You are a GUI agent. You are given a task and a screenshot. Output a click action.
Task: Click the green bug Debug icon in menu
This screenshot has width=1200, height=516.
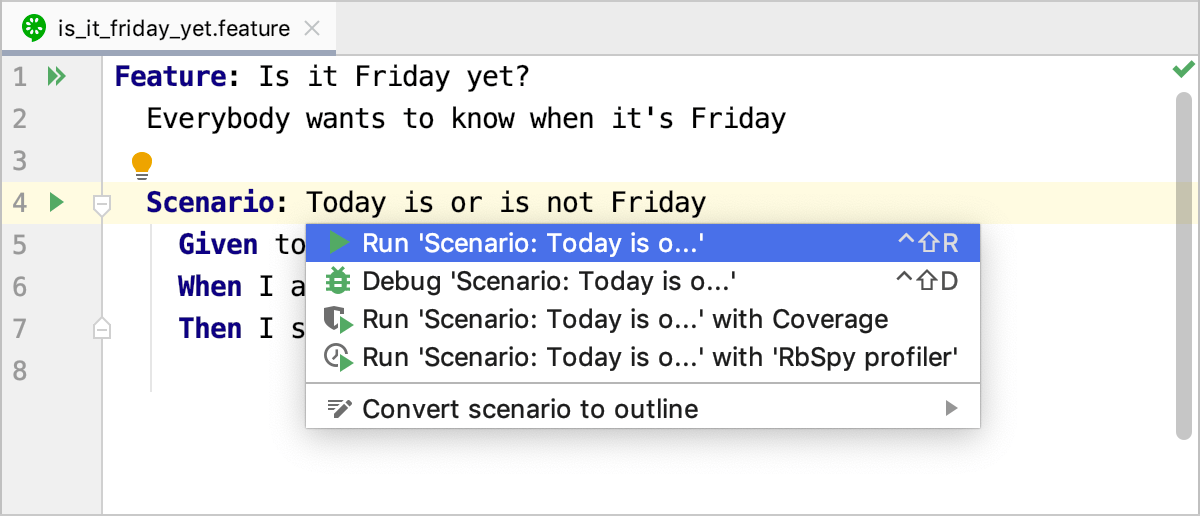click(x=339, y=281)
